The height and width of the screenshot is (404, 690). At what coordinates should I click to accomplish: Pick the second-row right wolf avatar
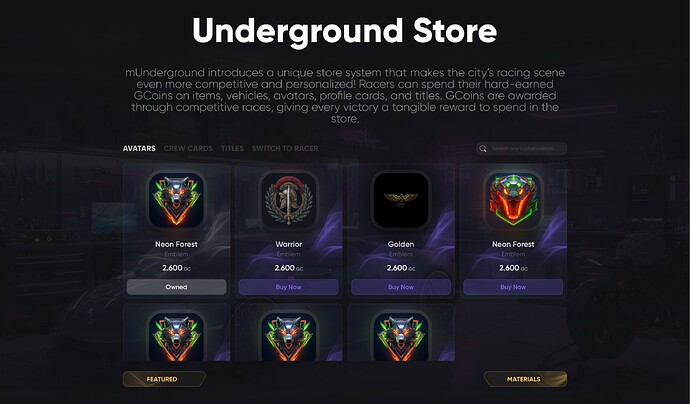pyautogui.click(x=401, y=336)
